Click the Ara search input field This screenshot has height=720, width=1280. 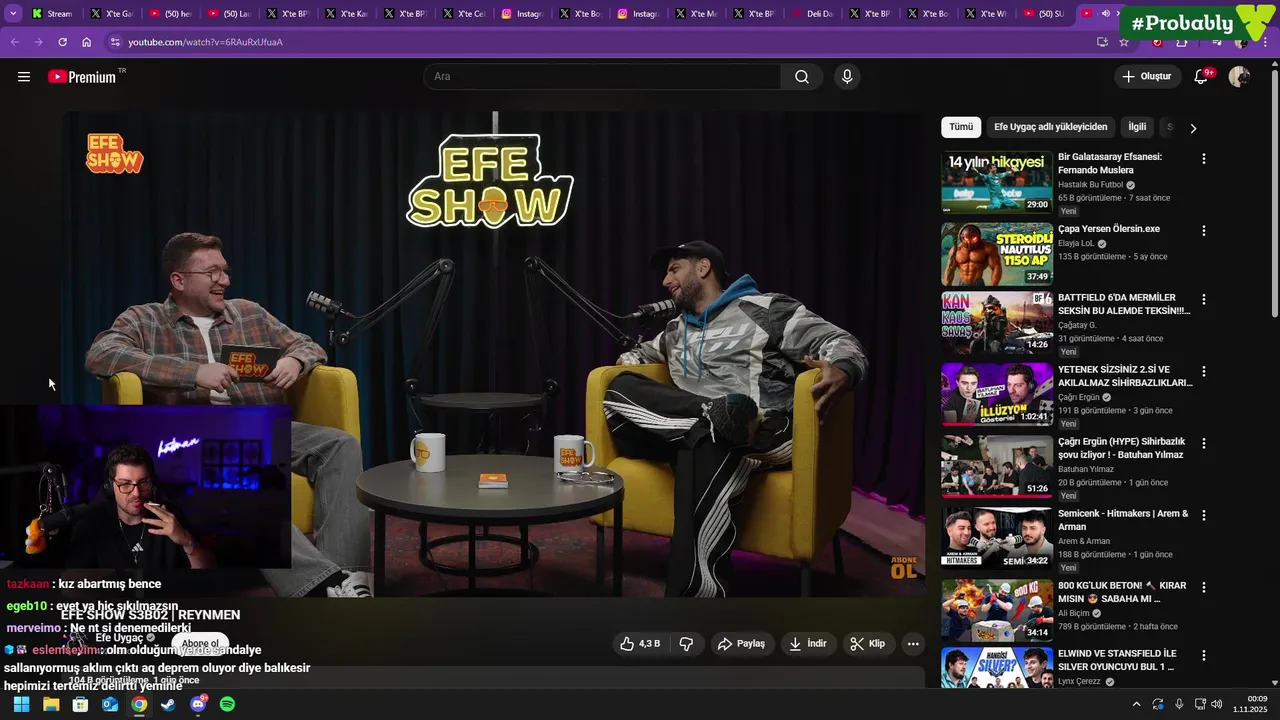(602, 77)
